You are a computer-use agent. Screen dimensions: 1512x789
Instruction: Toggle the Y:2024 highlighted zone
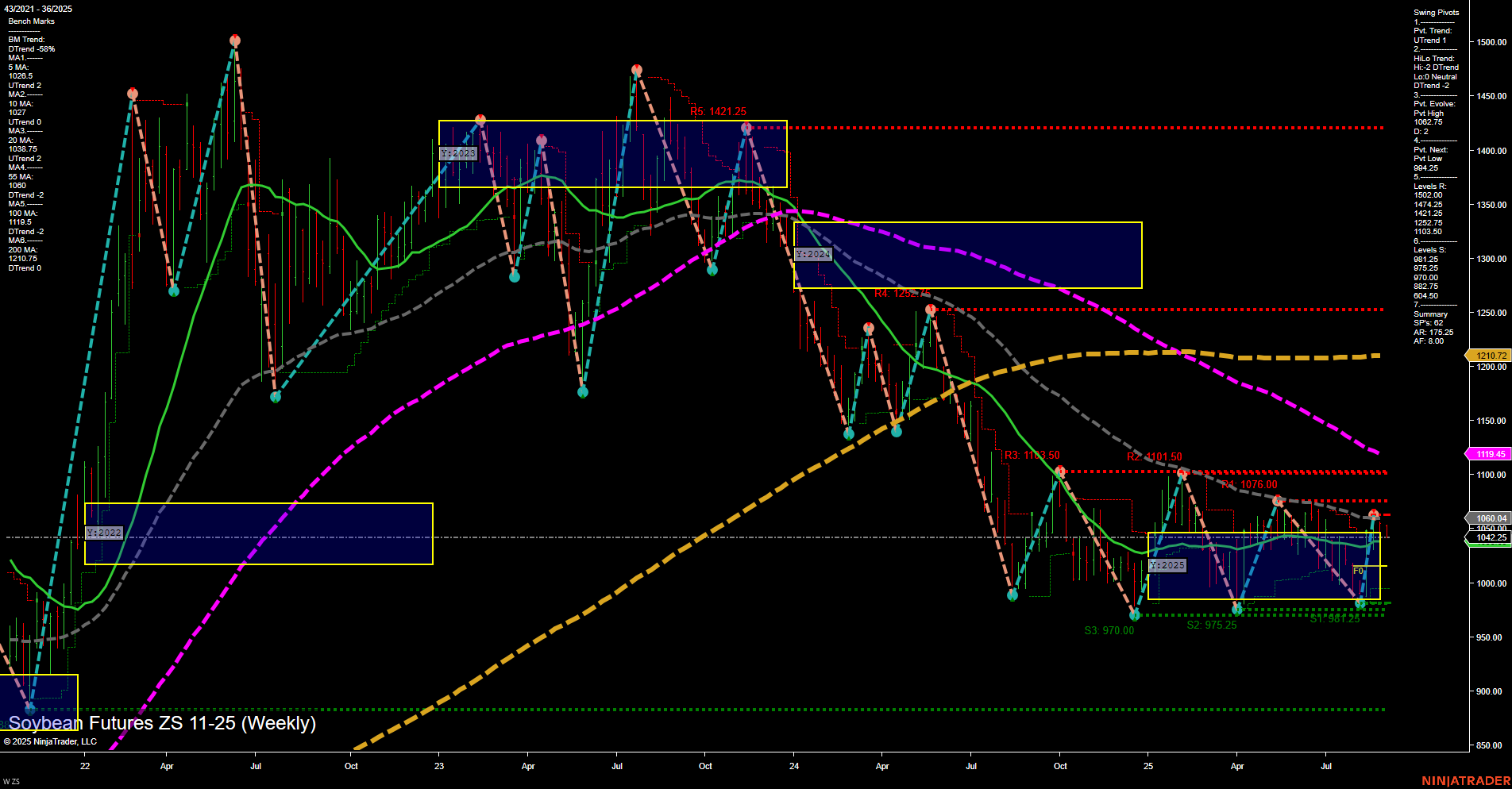pos(812,254)
